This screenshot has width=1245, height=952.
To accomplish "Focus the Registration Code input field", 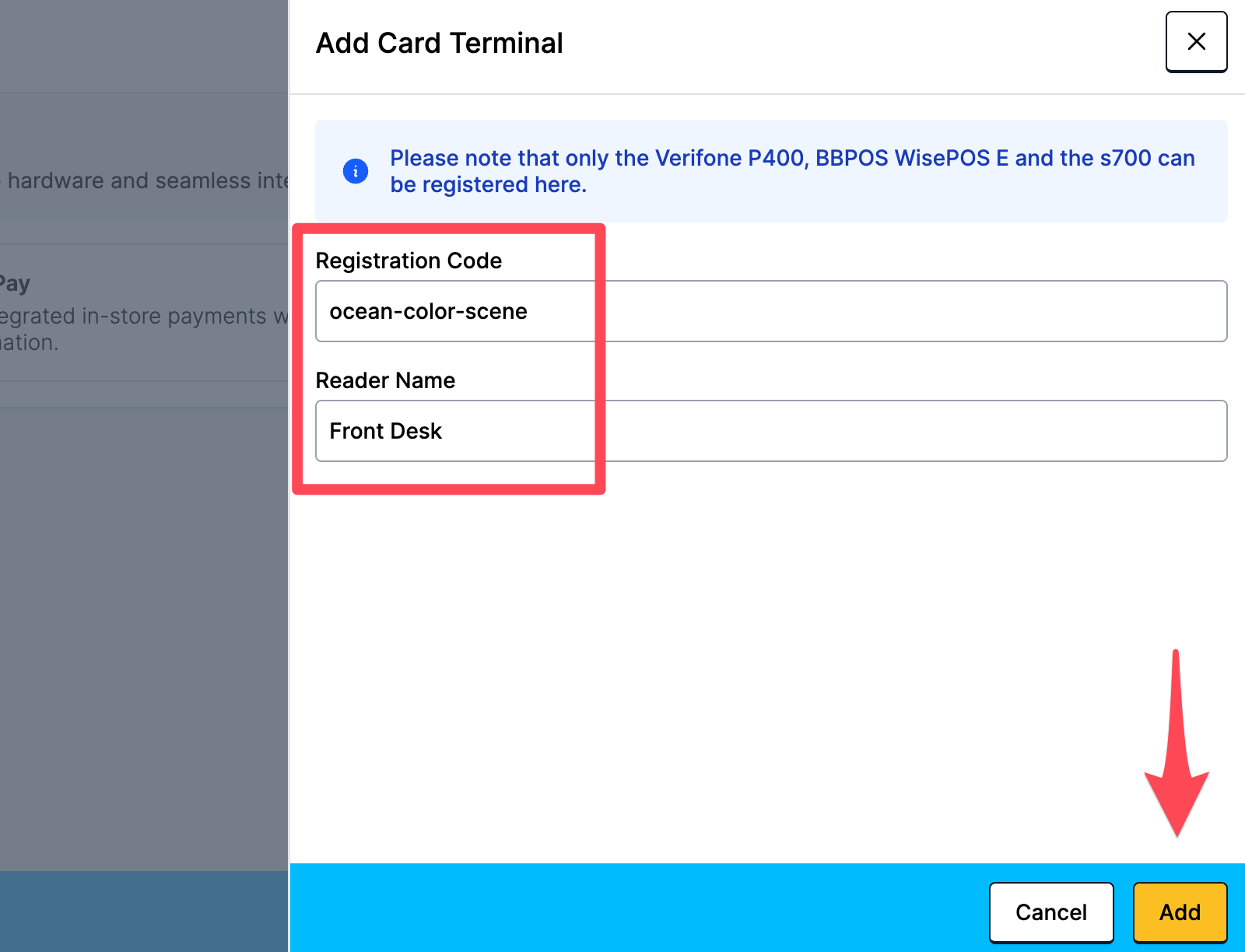I will pos(771,311).
